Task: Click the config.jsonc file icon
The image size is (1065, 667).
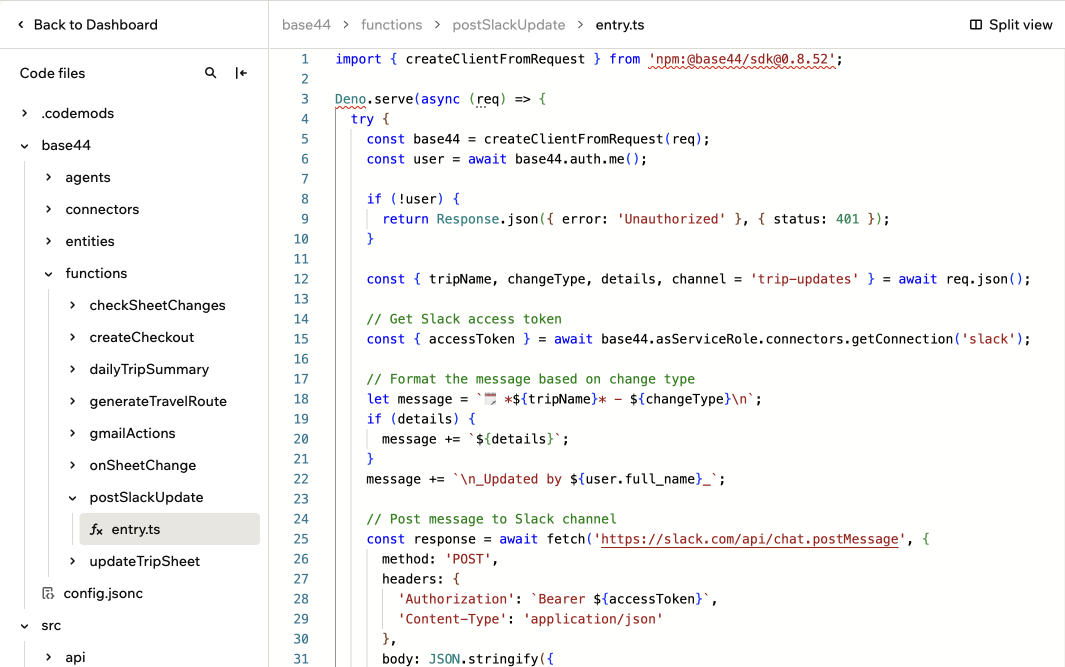Action: pos(48,594)
